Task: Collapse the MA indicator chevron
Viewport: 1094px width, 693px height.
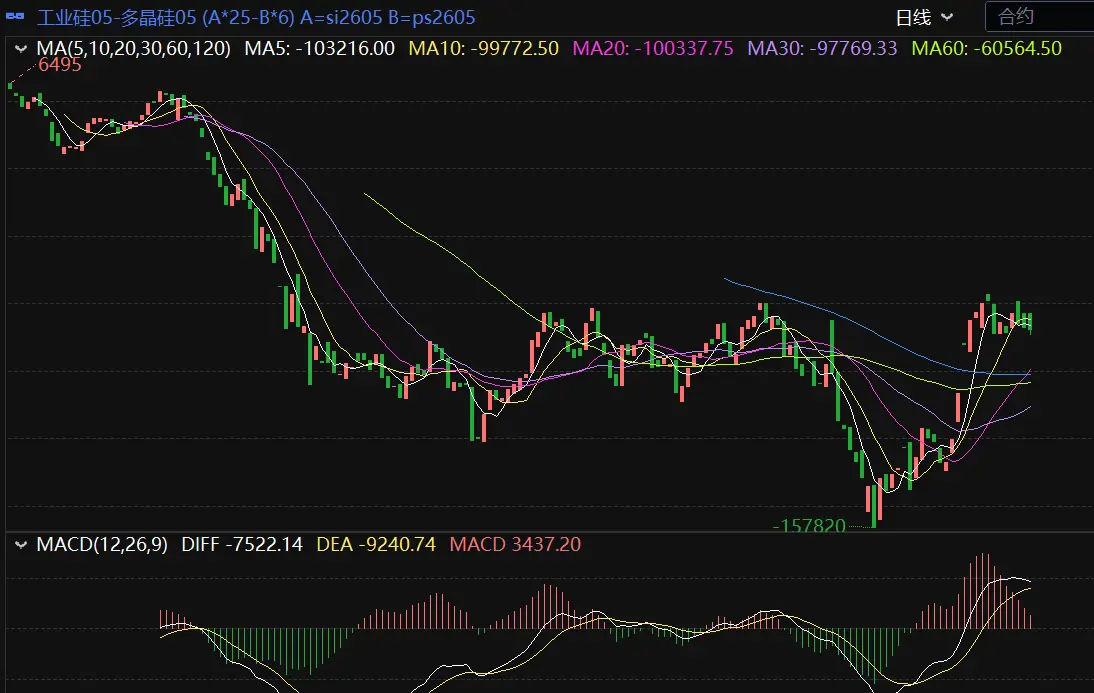Action: tap(21, 48)
